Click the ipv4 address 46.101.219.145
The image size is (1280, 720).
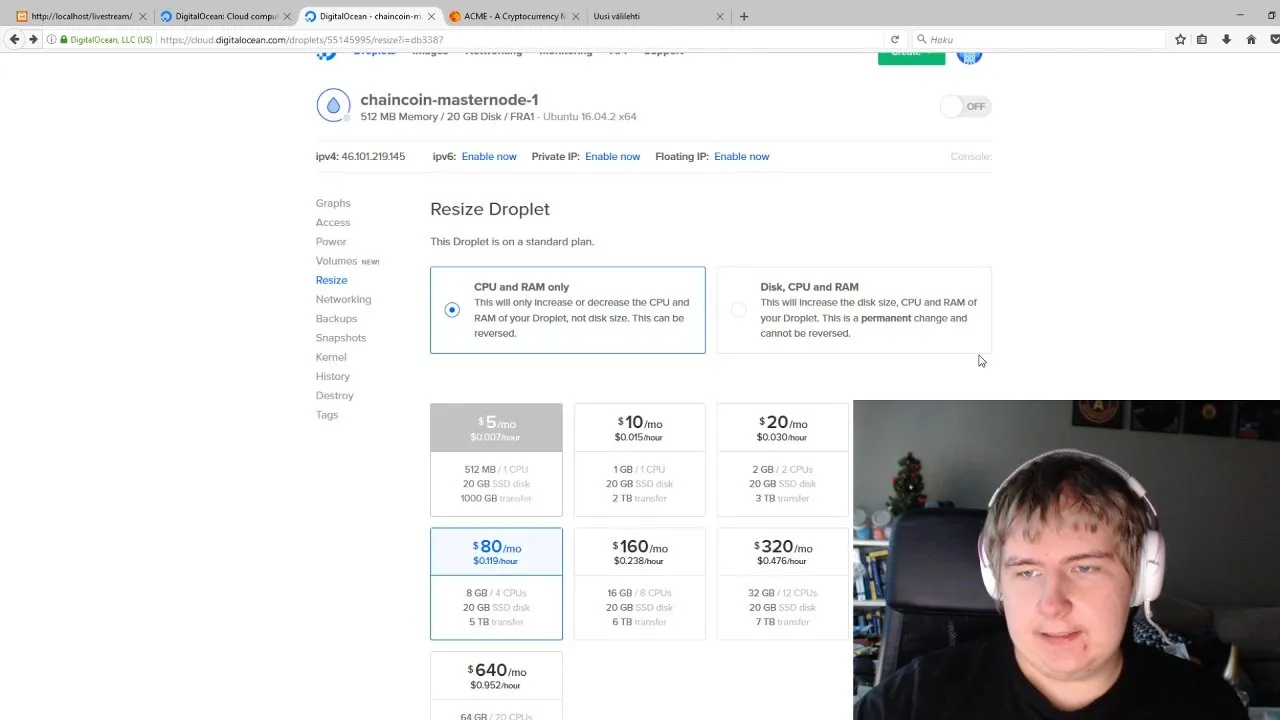tap(373, 156)
